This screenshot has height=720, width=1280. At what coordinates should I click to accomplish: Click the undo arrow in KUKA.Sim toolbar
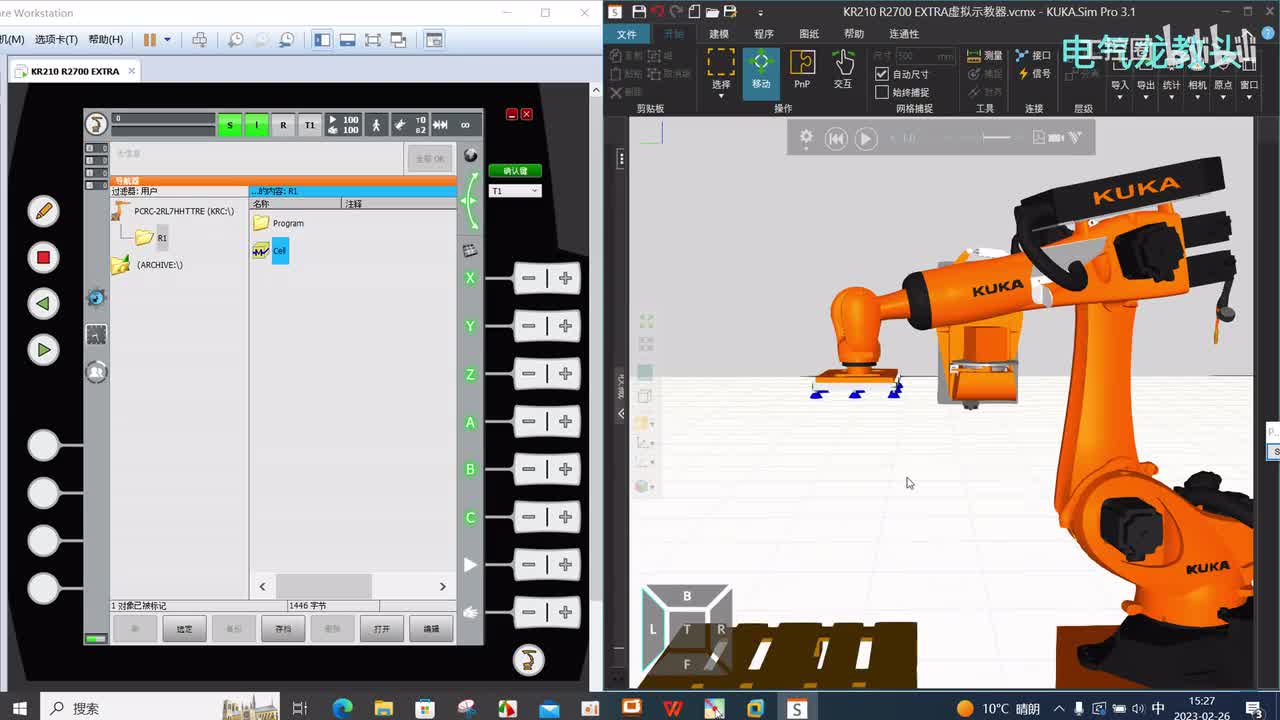pos(658,12)
